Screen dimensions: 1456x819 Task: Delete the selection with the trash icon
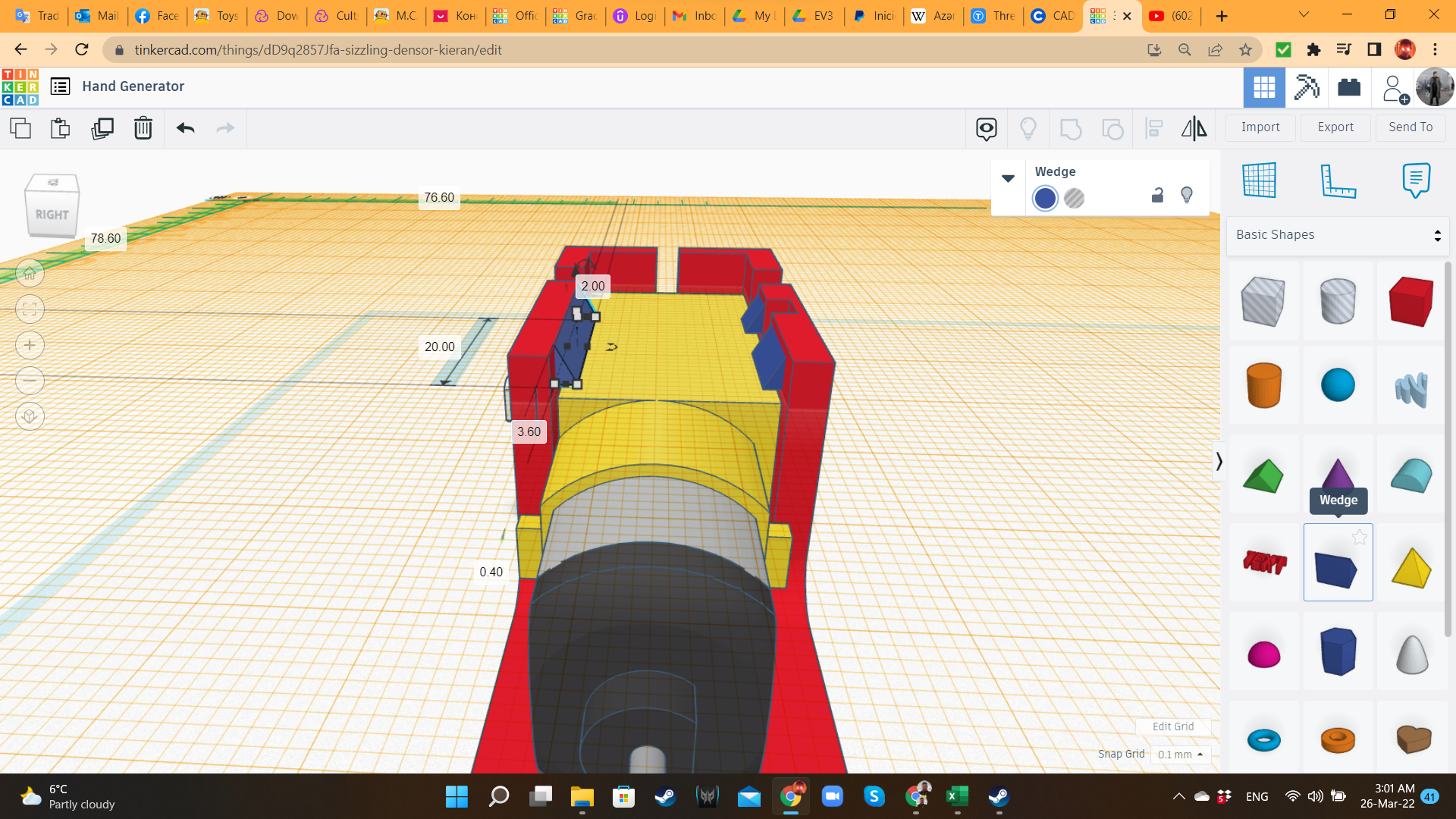pos(143,128)
